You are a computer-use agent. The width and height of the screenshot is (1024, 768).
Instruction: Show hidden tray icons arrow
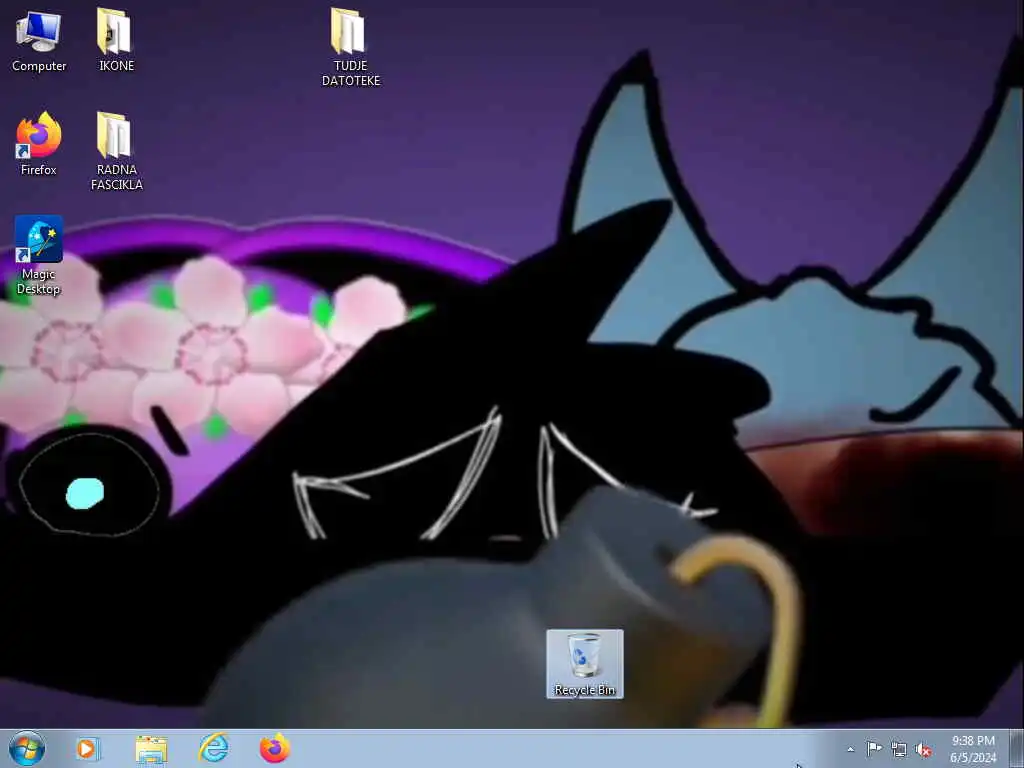click(x=850, y=749)
